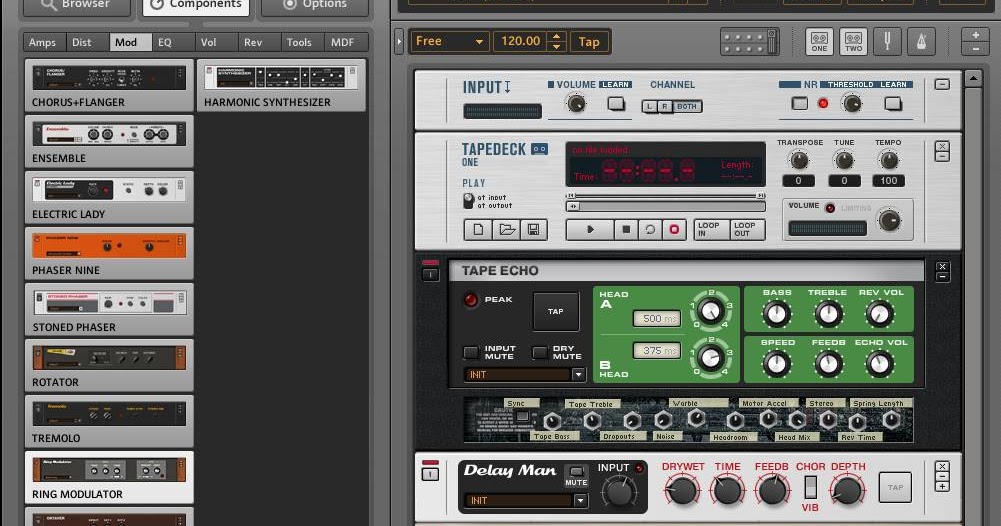Toggle Tape Echo power button
Screen dimensions: 1001x526
tap(430, 274)
